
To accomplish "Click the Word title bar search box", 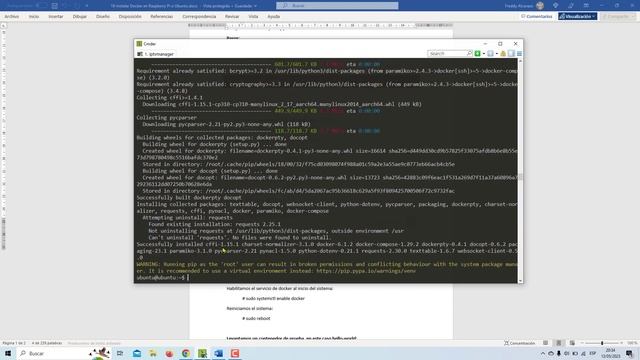I will tap(337, 6).
